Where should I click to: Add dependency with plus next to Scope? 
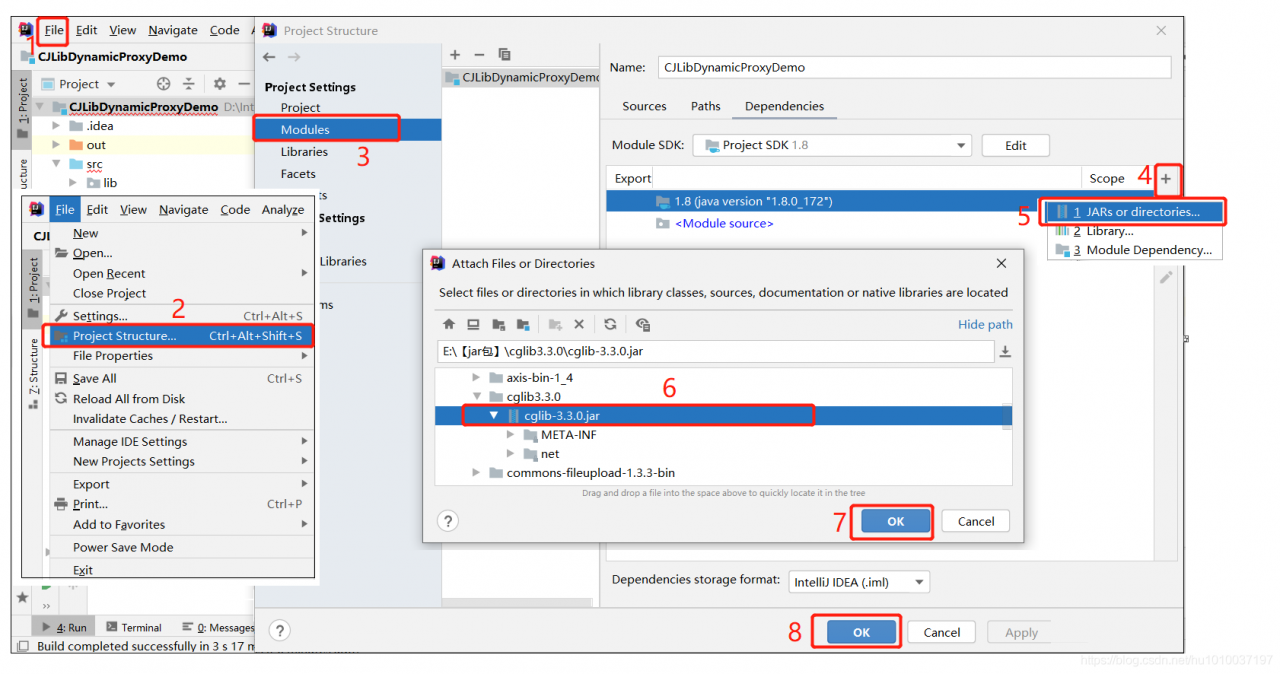(1166, 178)
